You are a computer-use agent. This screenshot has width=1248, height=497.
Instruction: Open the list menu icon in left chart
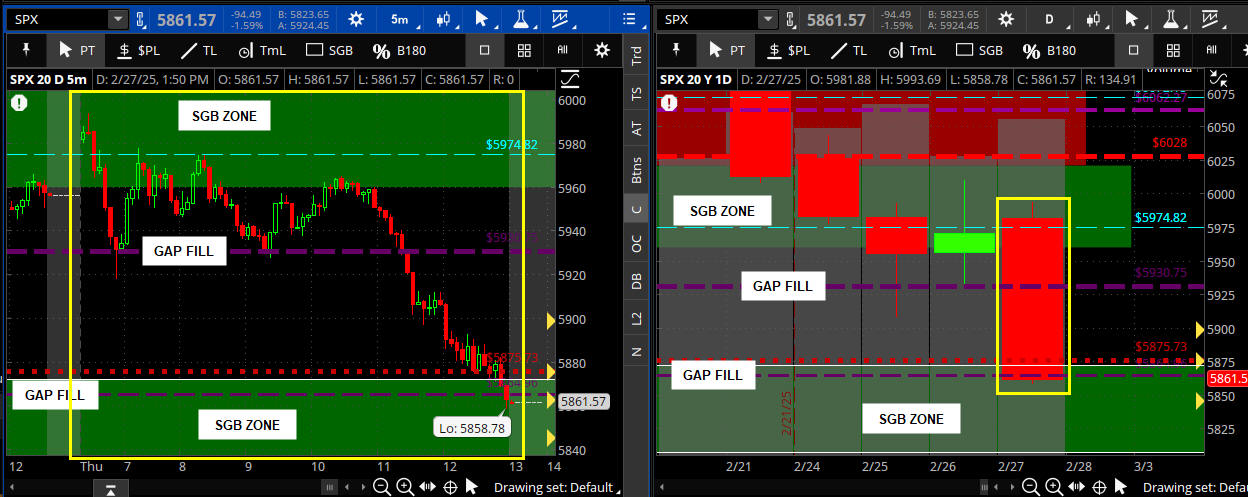tap(629, 19)
